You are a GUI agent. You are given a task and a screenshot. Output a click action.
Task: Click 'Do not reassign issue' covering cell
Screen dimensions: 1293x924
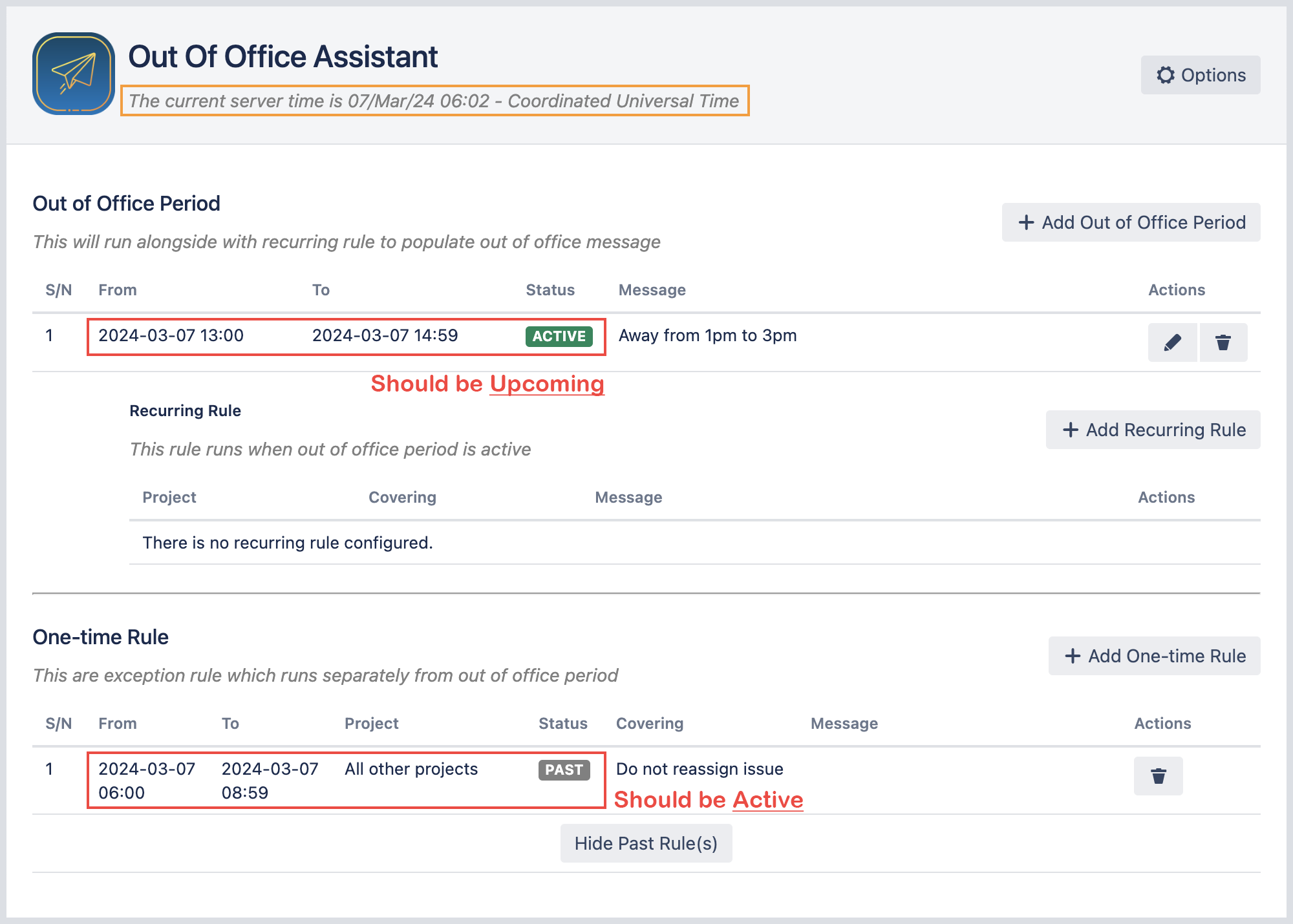click(700, 769)
